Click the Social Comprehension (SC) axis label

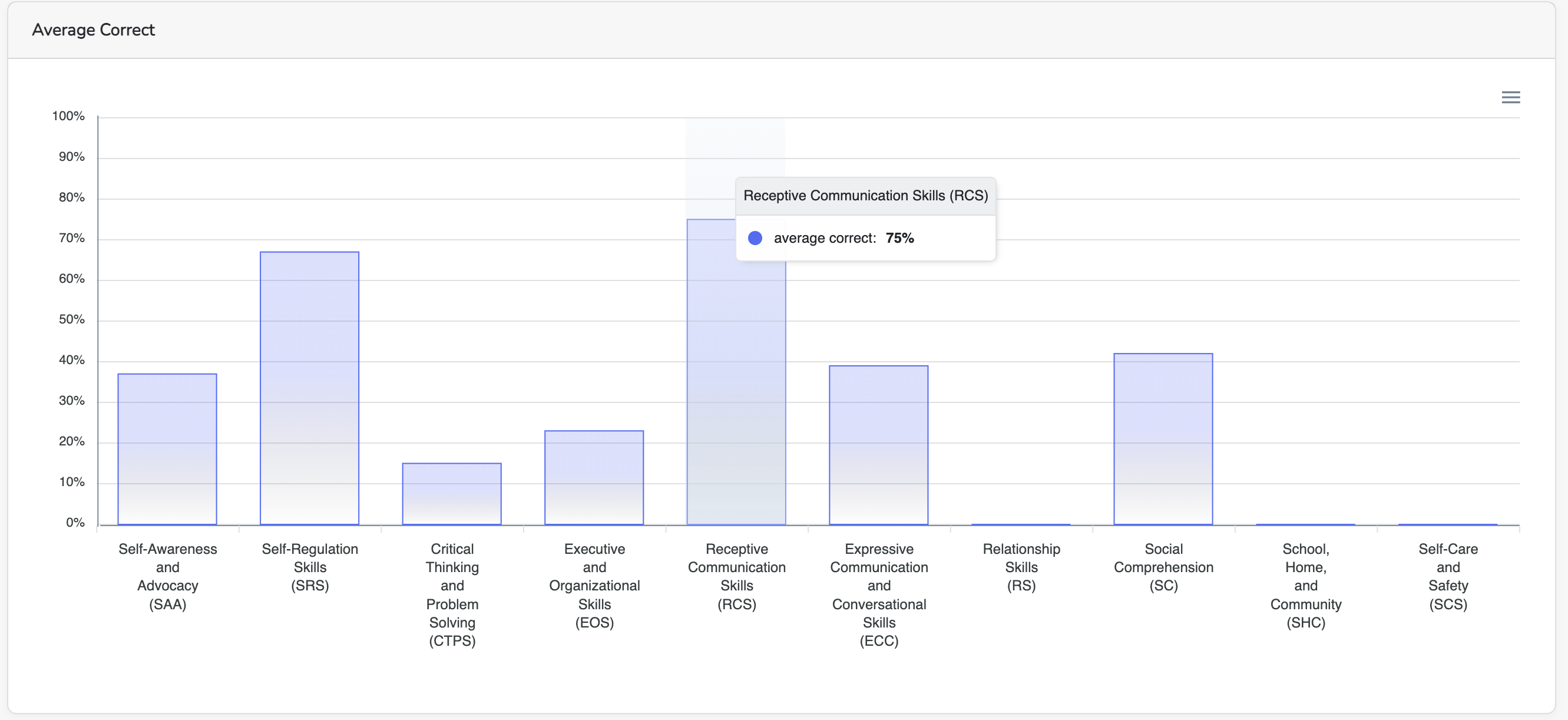coord(1163,567)
